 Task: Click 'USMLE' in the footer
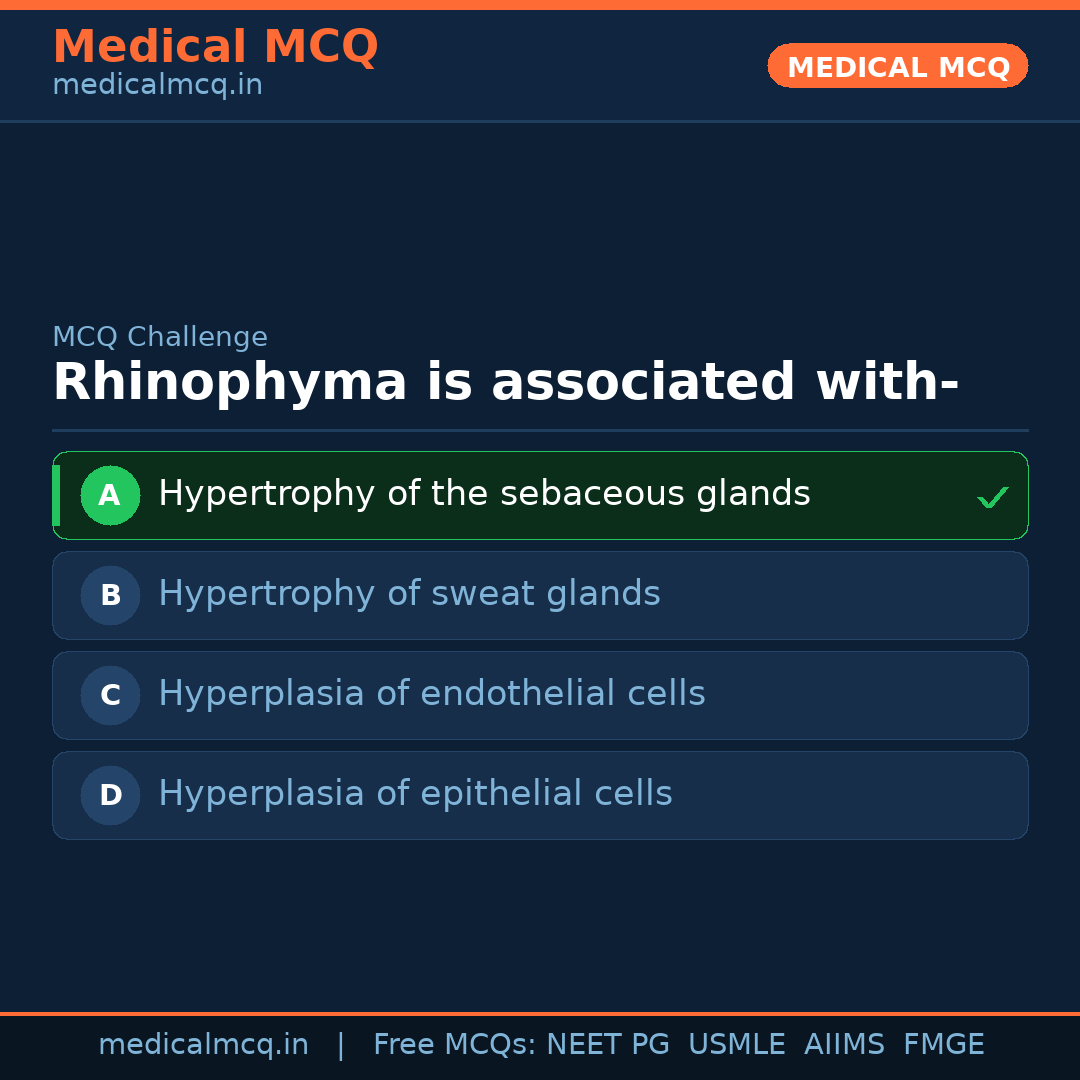pos(736,1045)
